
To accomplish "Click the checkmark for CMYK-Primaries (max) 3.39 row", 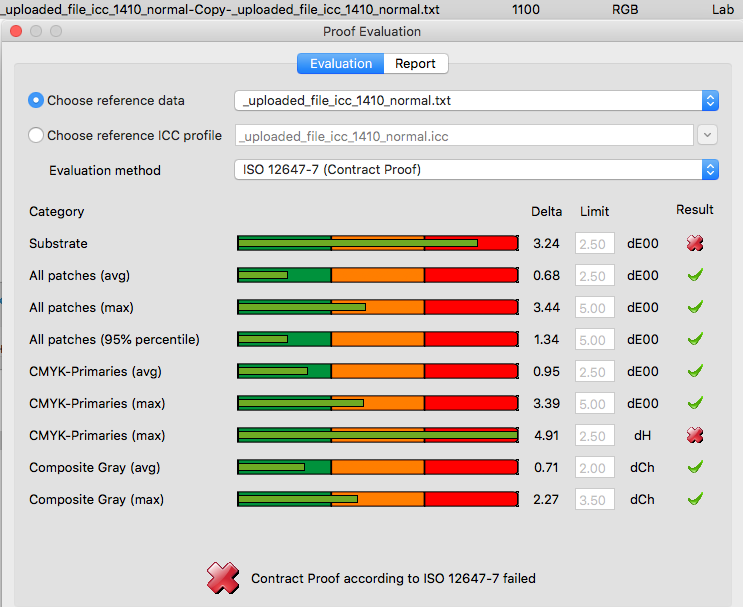I will (x=695, y=403).
